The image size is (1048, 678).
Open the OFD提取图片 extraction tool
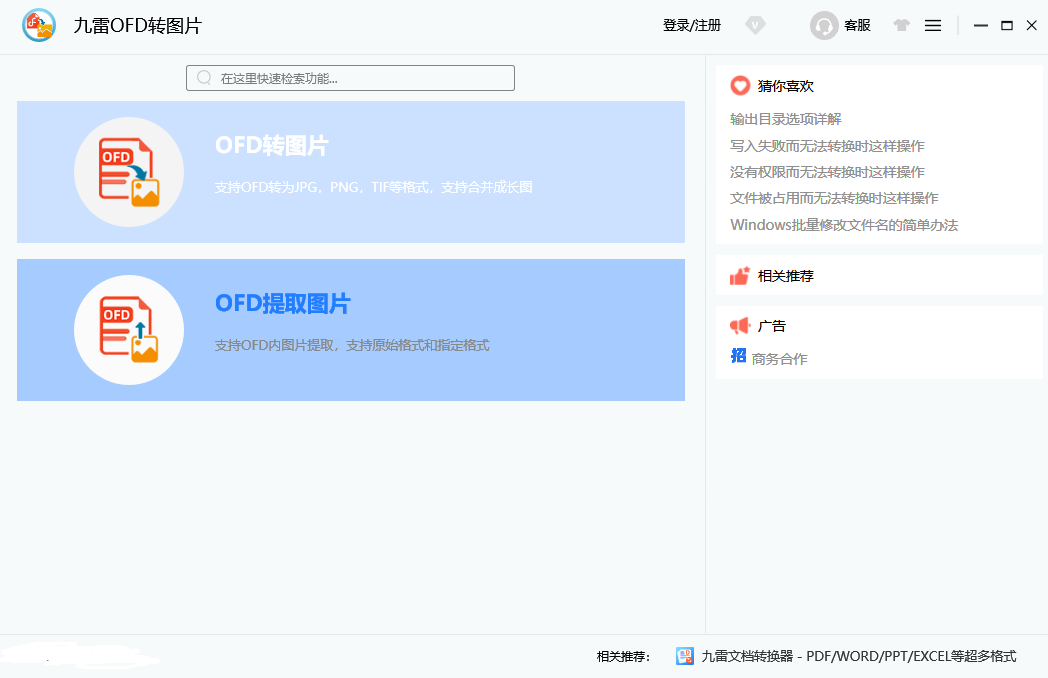click(x=350, y=330)
